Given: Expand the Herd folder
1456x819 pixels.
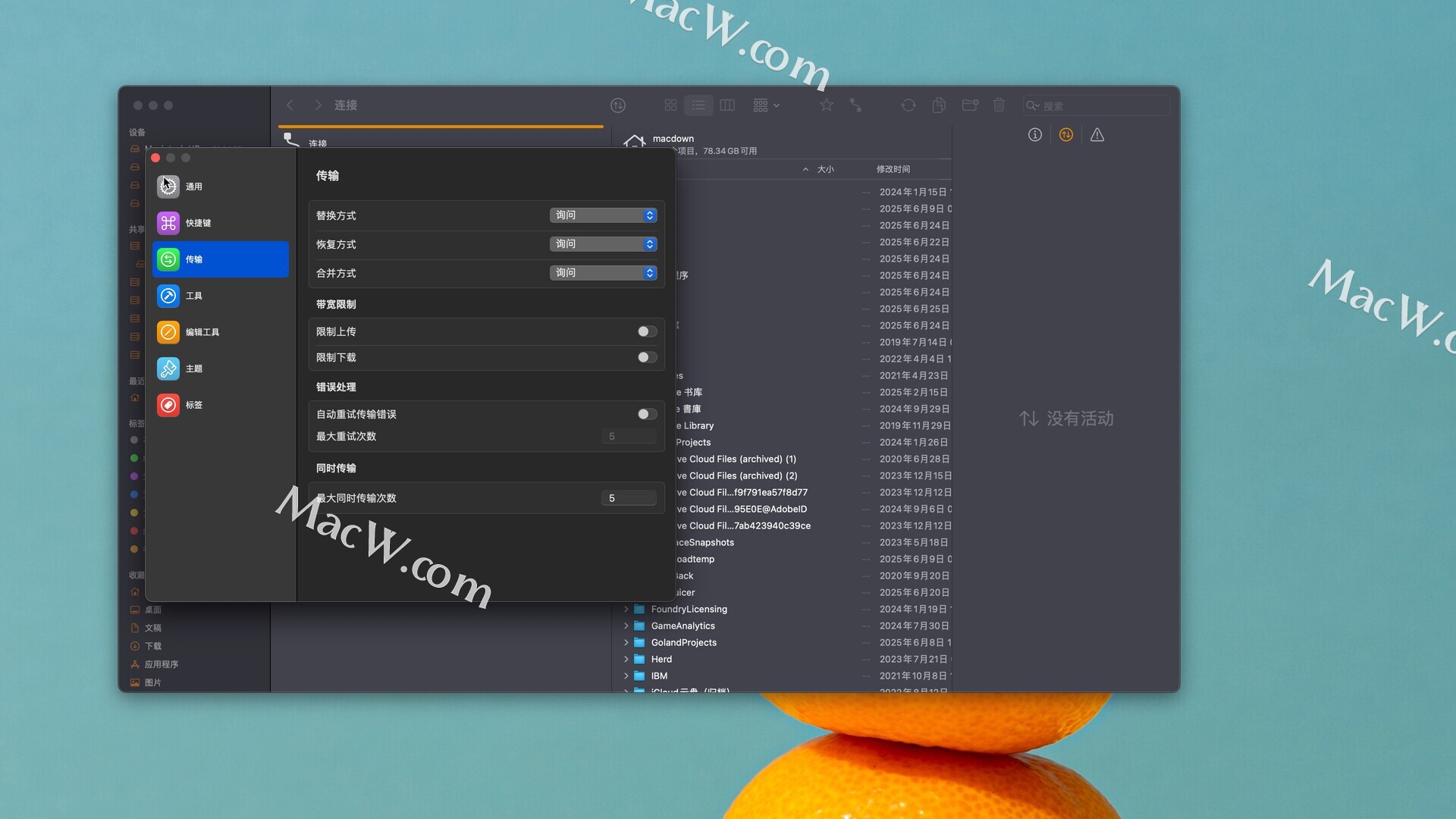Looking at the screenshot, I should 626,659.
